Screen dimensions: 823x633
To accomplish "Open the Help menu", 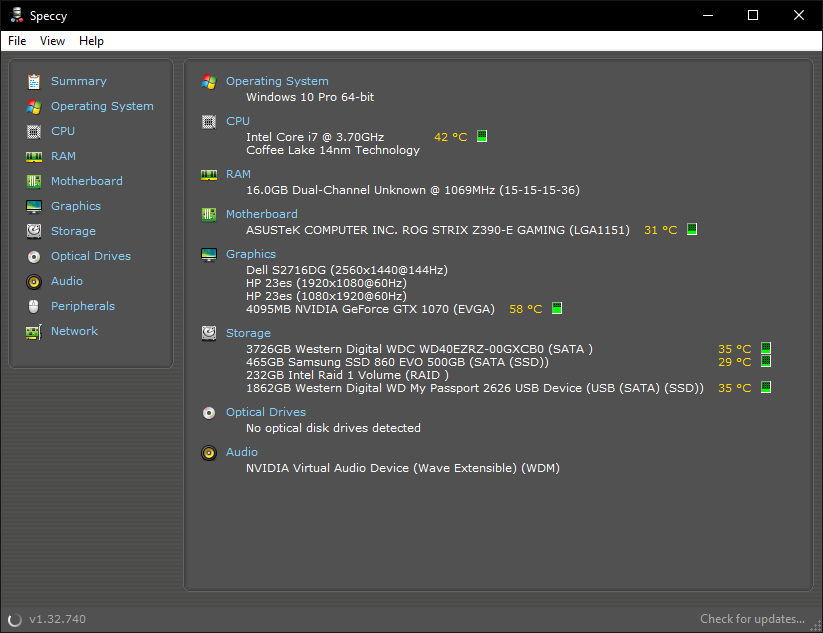I will [91, 41].
